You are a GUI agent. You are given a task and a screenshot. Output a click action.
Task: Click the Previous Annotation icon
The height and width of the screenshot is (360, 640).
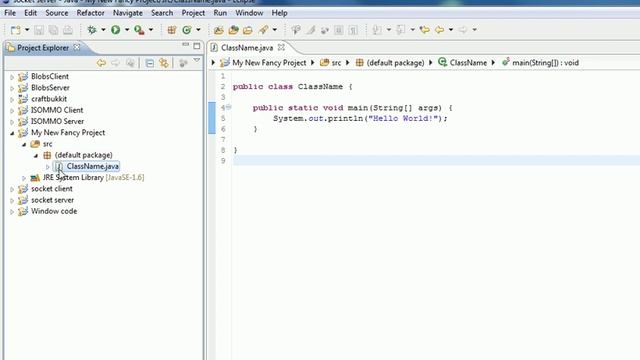[x=401, y=30]
